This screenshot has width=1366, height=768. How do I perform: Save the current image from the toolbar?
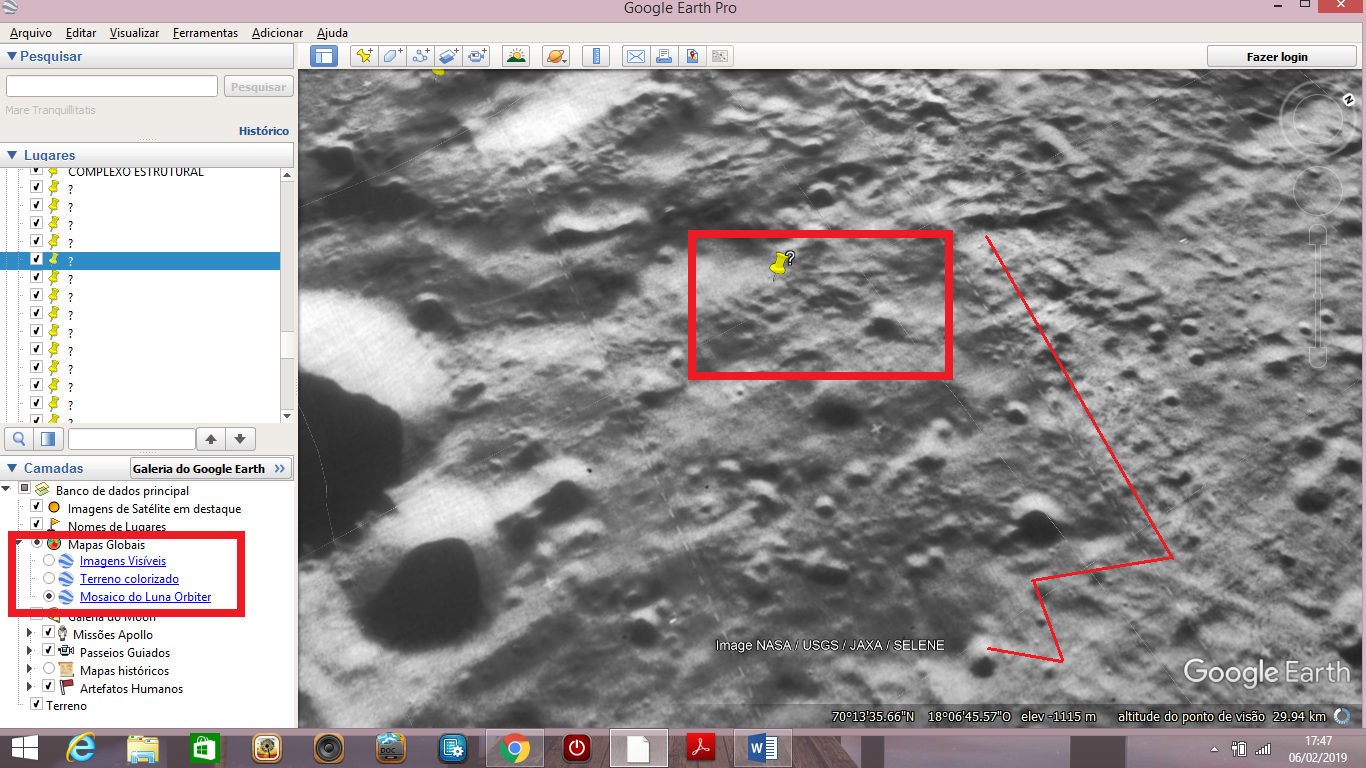click(x=691, y=56)
